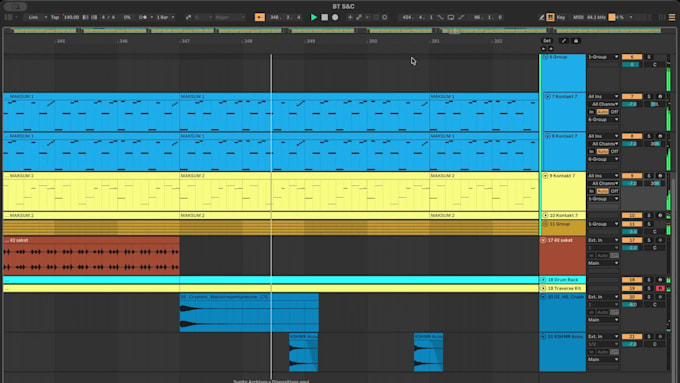Enable MIDI Map Mode

(x=578, y=17)
